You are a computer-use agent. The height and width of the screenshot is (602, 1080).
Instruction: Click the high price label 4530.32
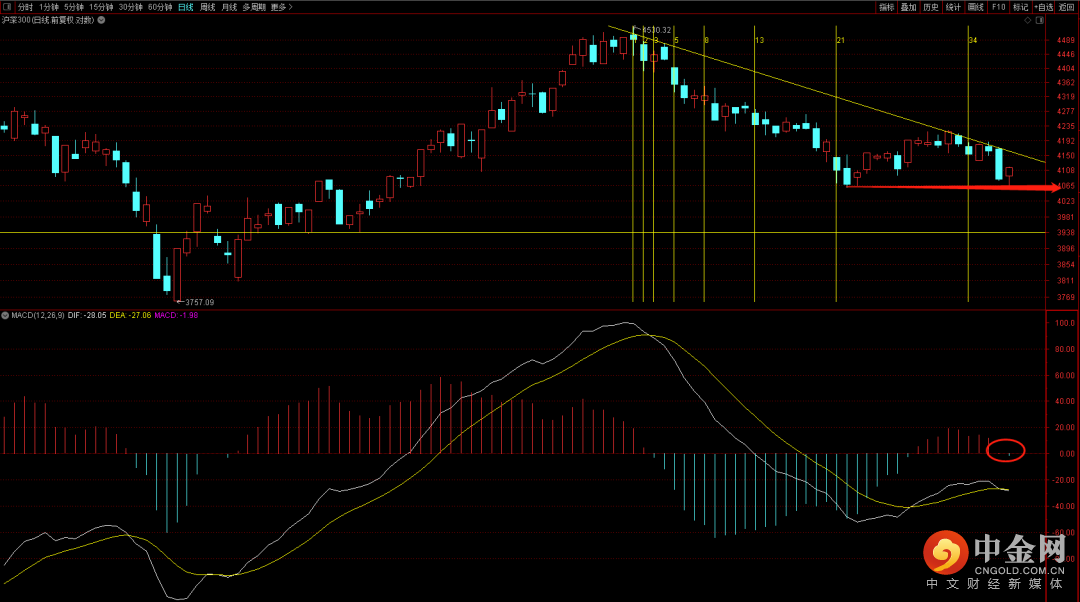[656, 30]
